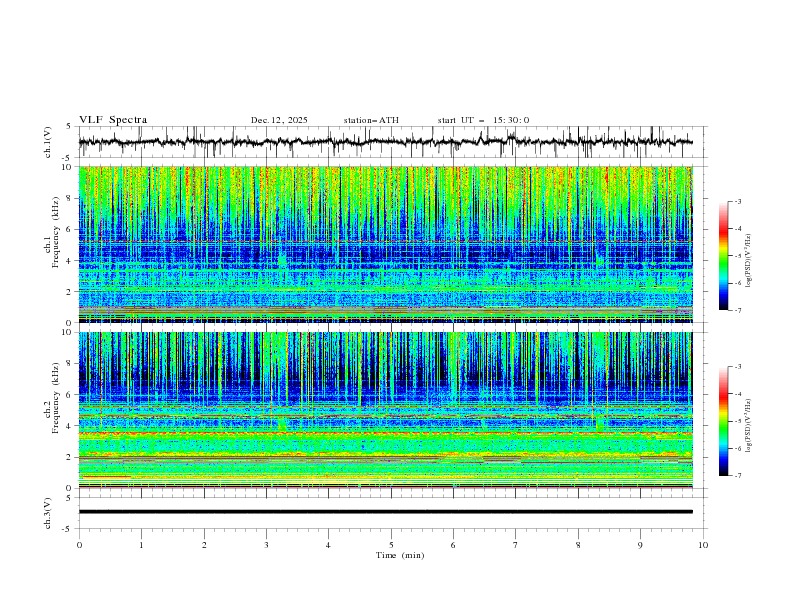Click the "-3" value on ch.1 color bar
Screen dimensions: 792x612
tap(737, 201)
